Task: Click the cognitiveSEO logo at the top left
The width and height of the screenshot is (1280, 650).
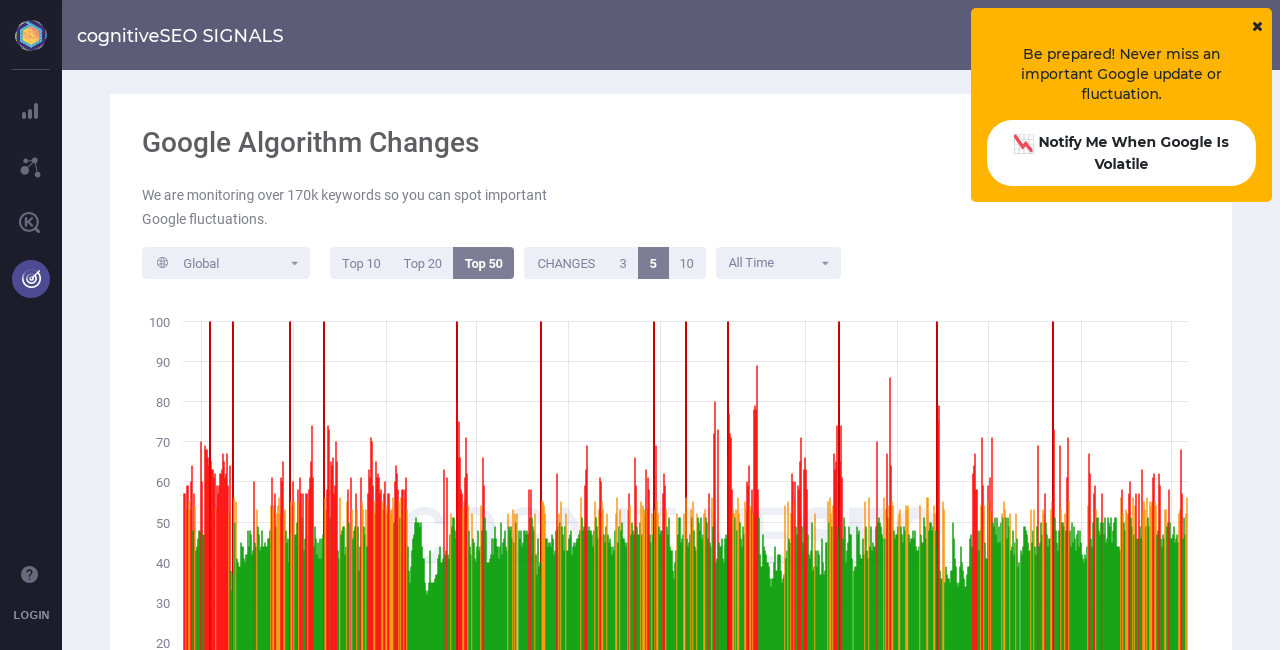Action: 30,34
